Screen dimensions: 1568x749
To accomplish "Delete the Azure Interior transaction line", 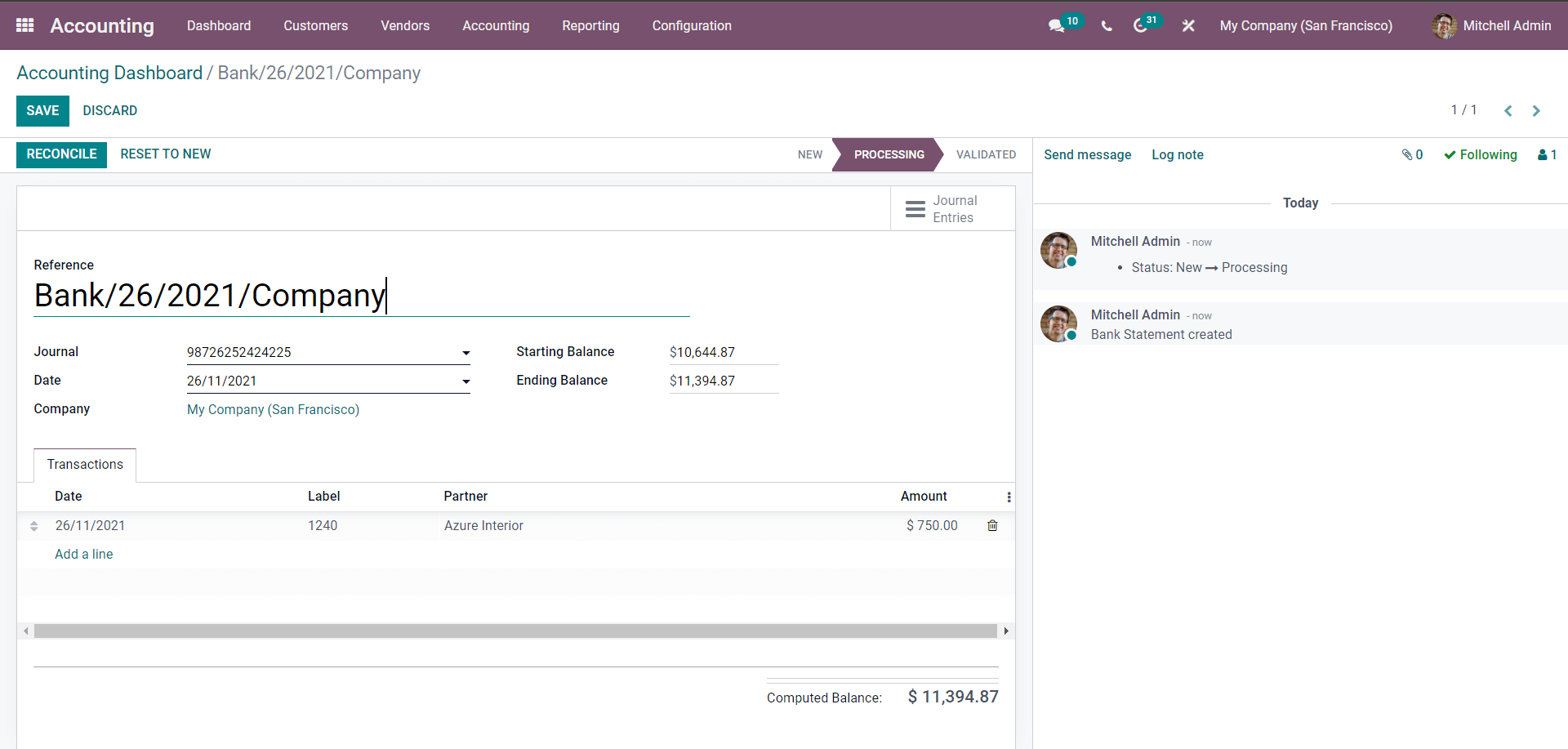I will tap(992, 526).
